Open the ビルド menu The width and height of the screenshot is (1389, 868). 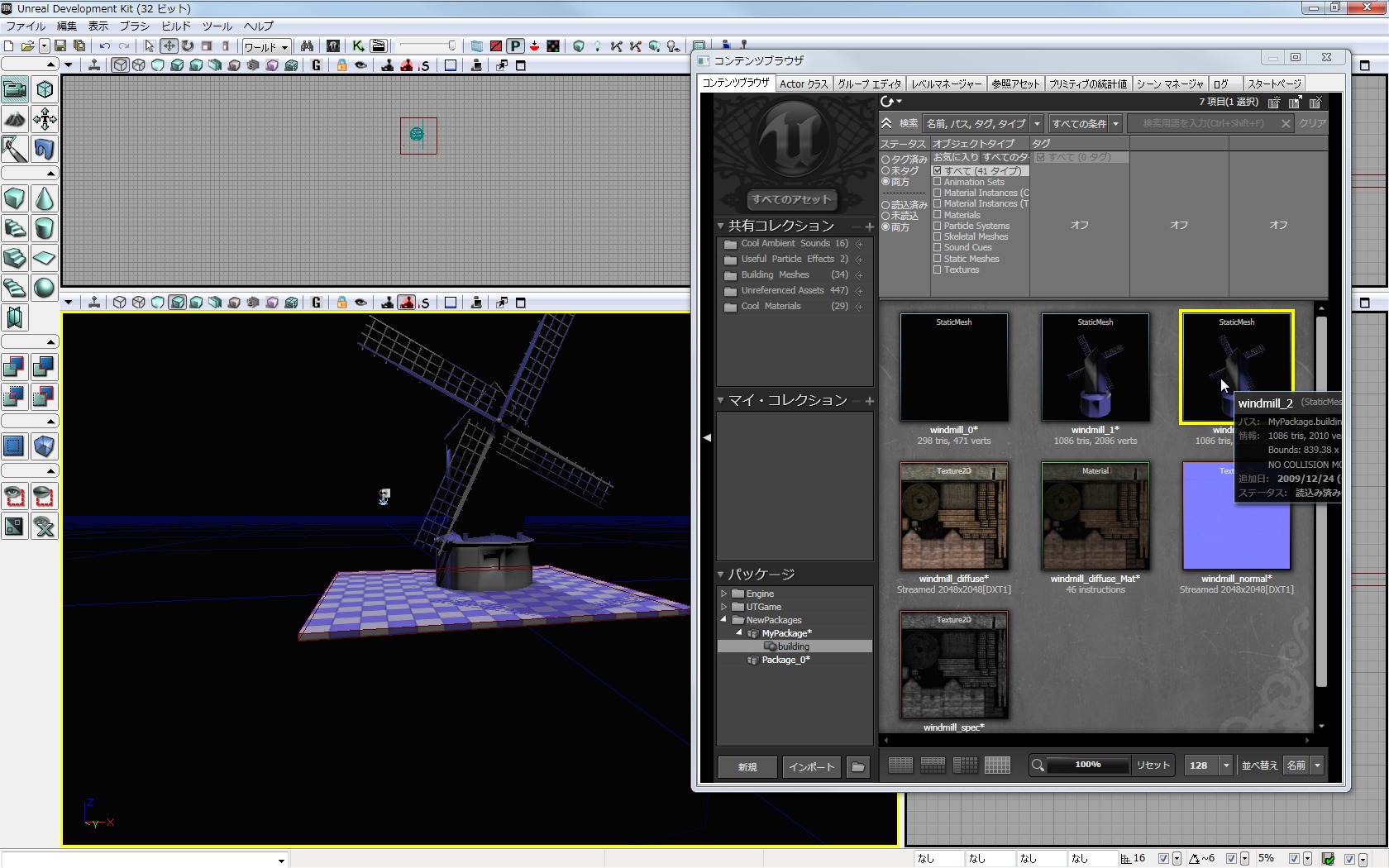176,26
